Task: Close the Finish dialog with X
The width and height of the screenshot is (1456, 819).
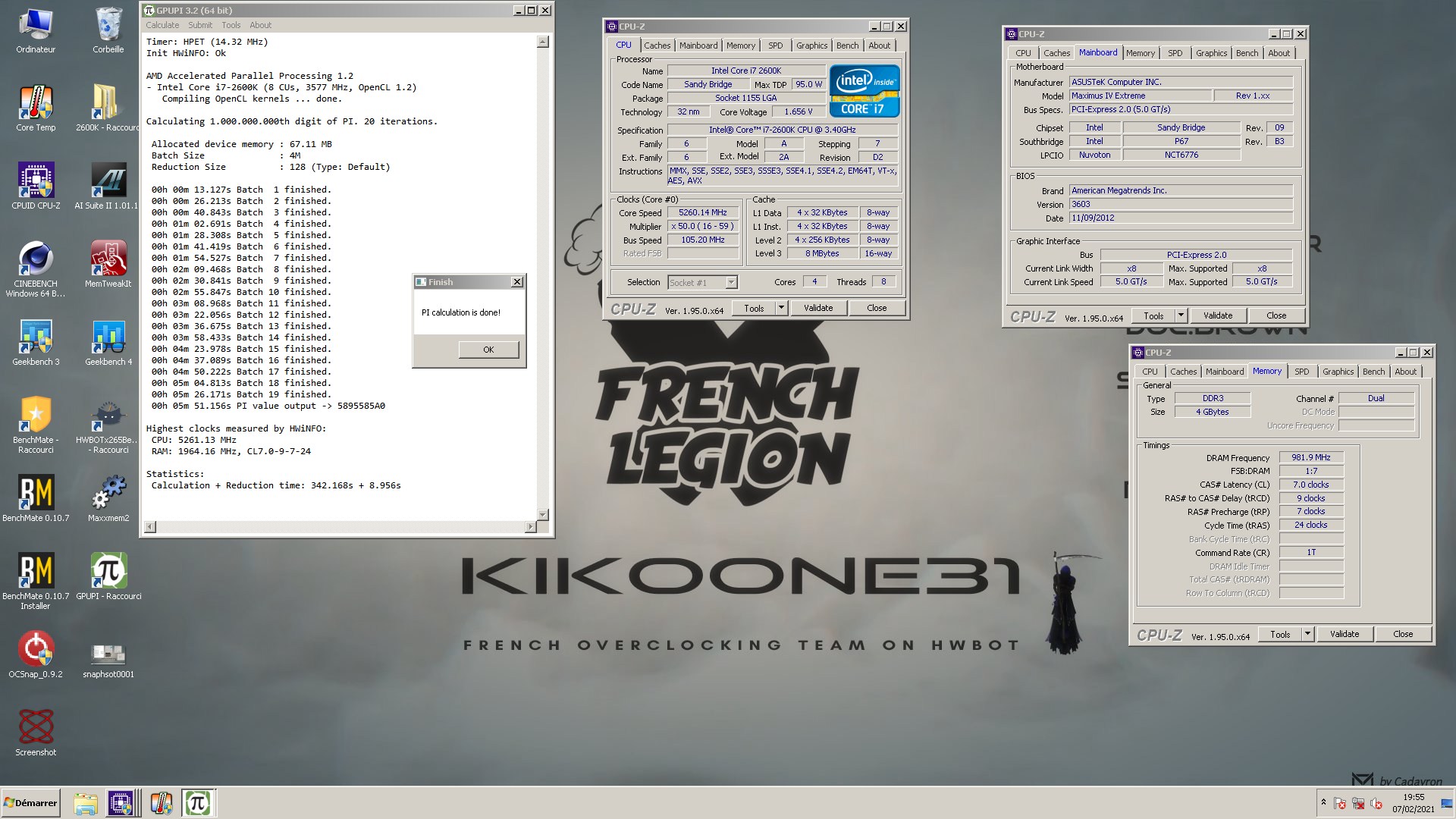Action: pyautogui.click(x=517, y=282)
